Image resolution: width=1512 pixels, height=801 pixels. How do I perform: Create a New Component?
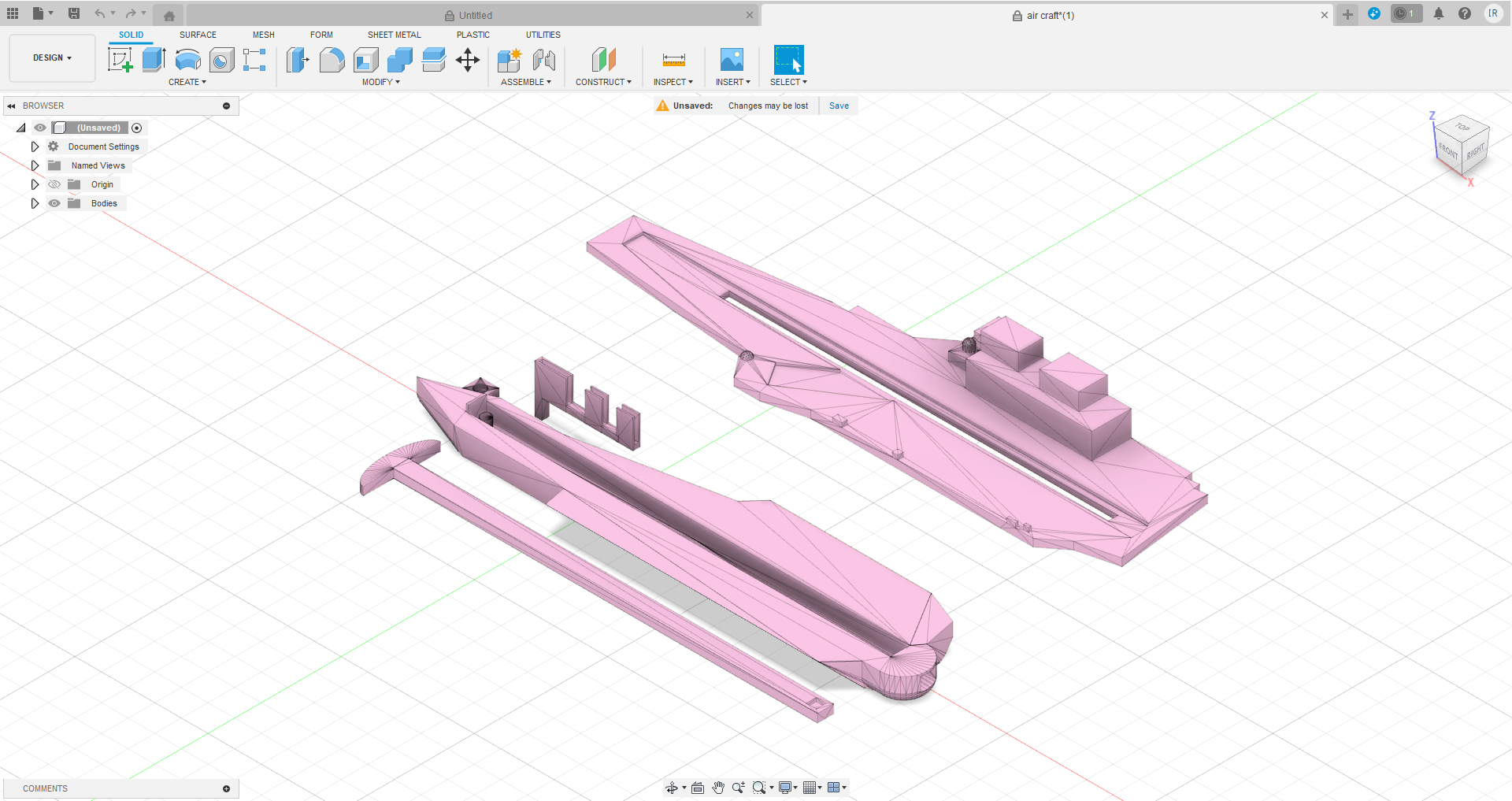510,60
